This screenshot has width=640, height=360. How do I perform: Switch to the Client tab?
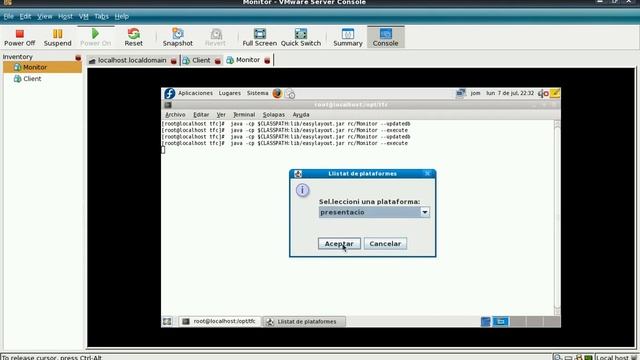(x=201, y=60)
